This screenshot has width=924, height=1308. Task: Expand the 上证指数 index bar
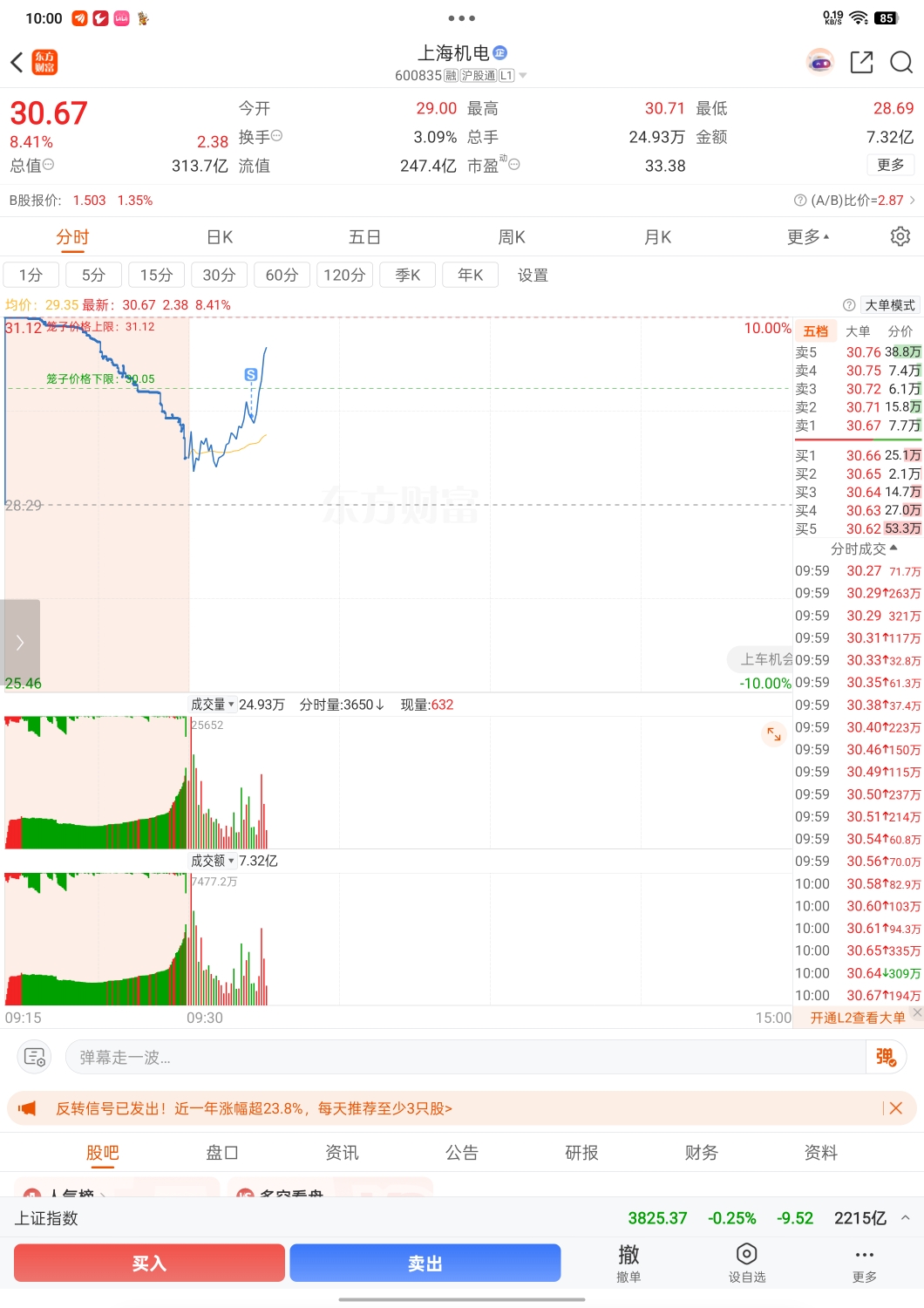(906, 1218)
